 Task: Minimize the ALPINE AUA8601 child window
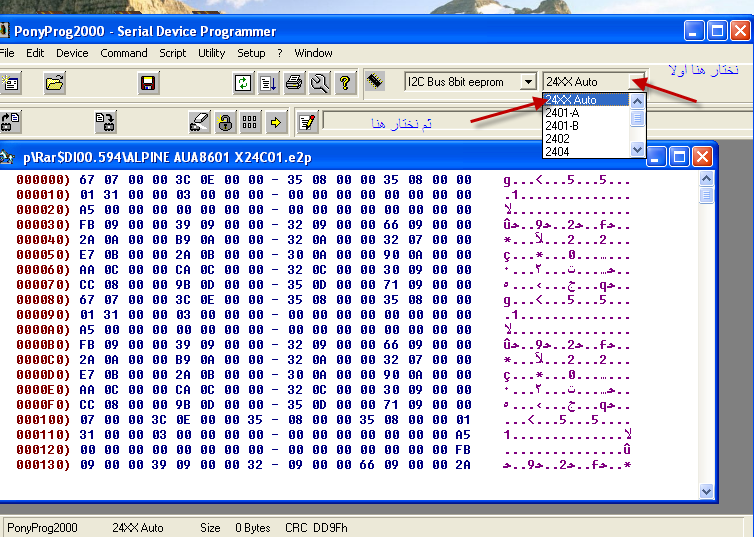click(656, 157)
